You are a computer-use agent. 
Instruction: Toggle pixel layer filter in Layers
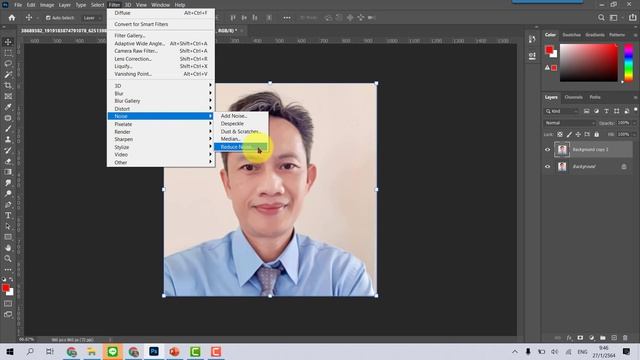coord(587,111)
